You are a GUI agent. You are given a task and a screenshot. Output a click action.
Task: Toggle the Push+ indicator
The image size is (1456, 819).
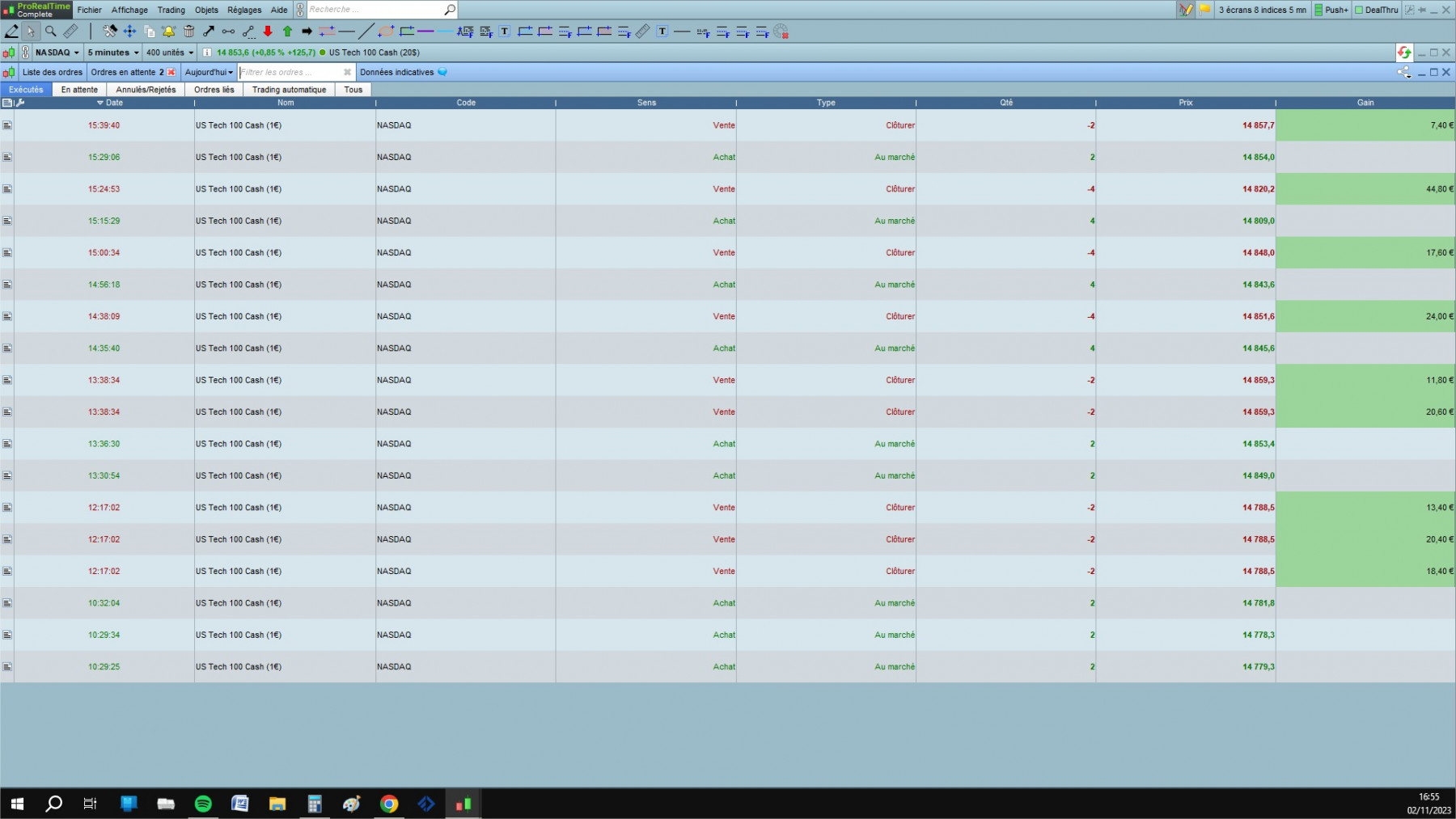(x=1331, y=10)
